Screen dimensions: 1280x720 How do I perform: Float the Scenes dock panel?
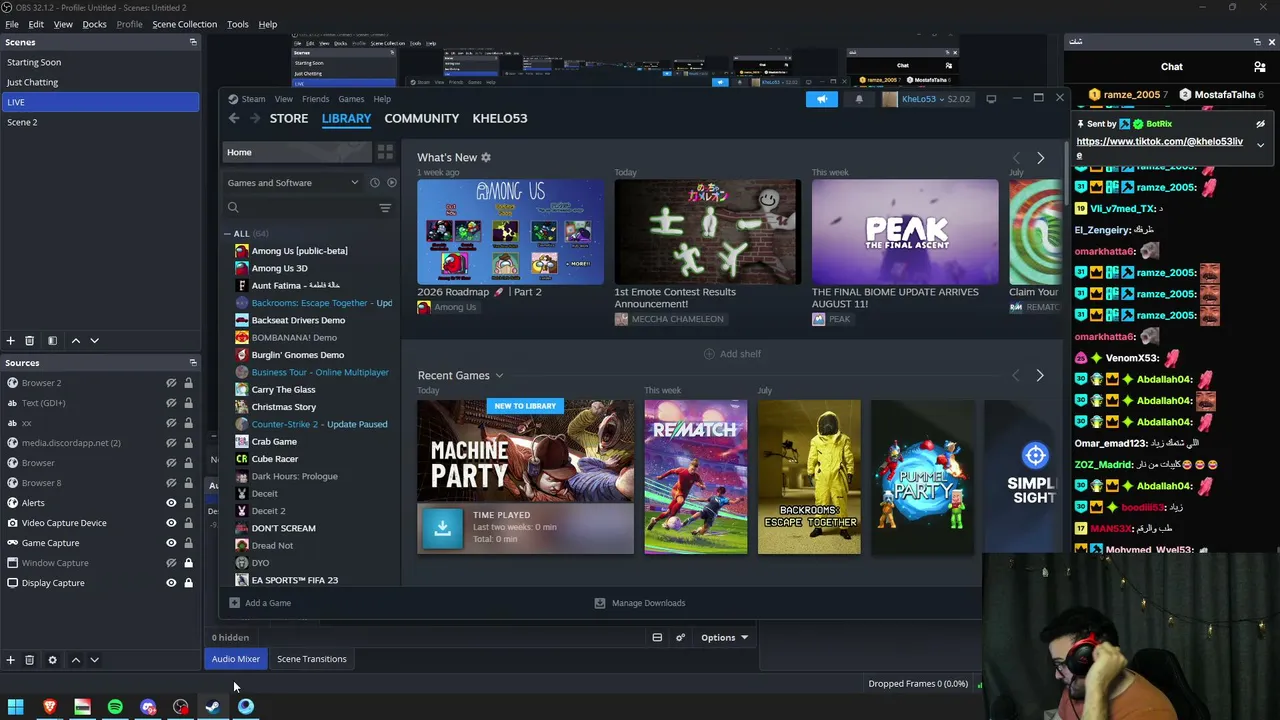click(193, 42)
